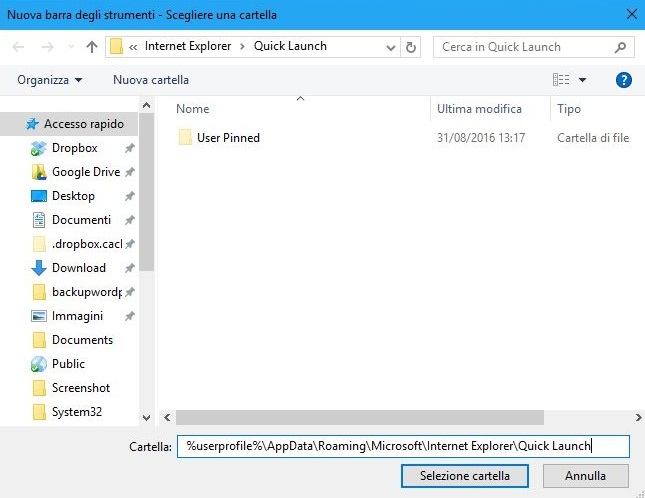Select the Download folder in sidebar
Image resolution: width=645 pixels, height=498 pixels.
[x=78, y=268]
